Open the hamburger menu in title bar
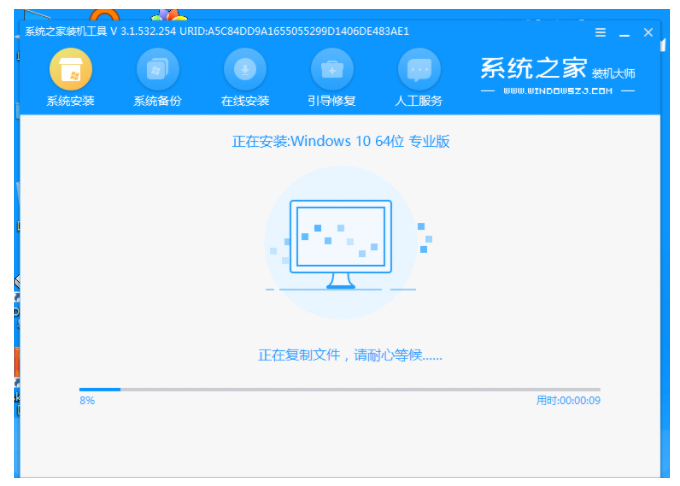680x486 pixels. click(x=601, y=33)
